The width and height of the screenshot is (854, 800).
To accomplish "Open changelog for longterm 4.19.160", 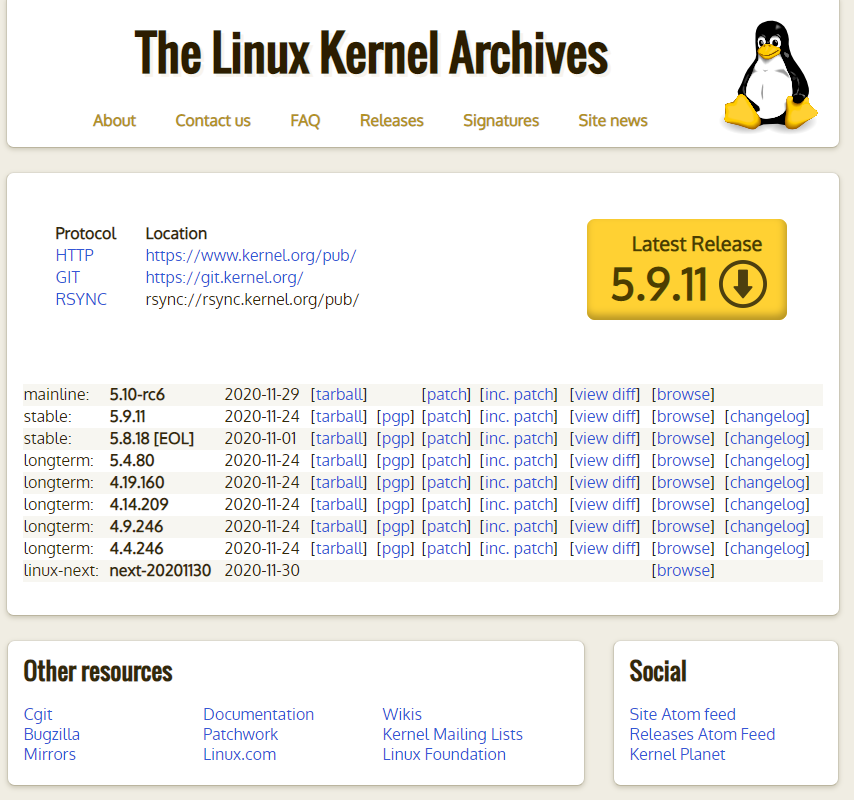I will 767,483.
